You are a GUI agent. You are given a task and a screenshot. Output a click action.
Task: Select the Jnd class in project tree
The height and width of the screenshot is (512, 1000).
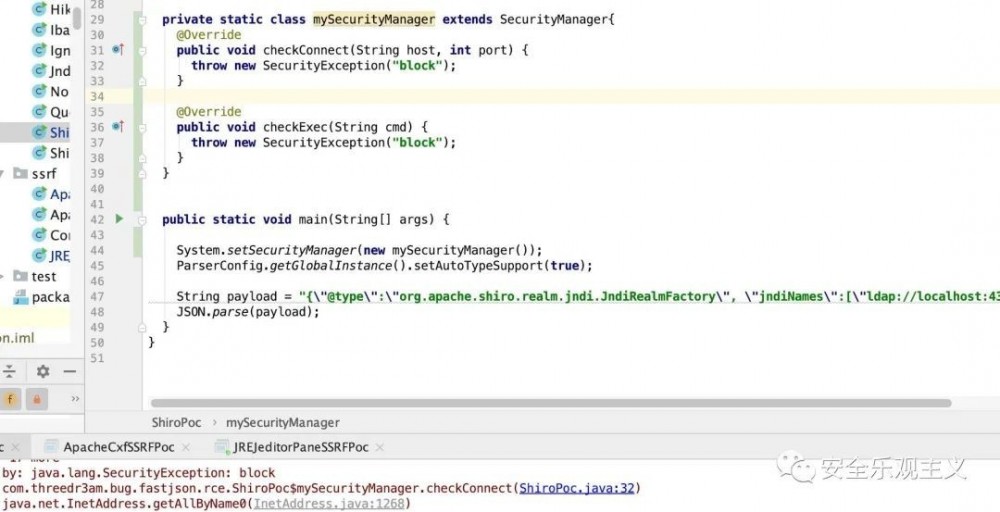[x=51, y=71]
